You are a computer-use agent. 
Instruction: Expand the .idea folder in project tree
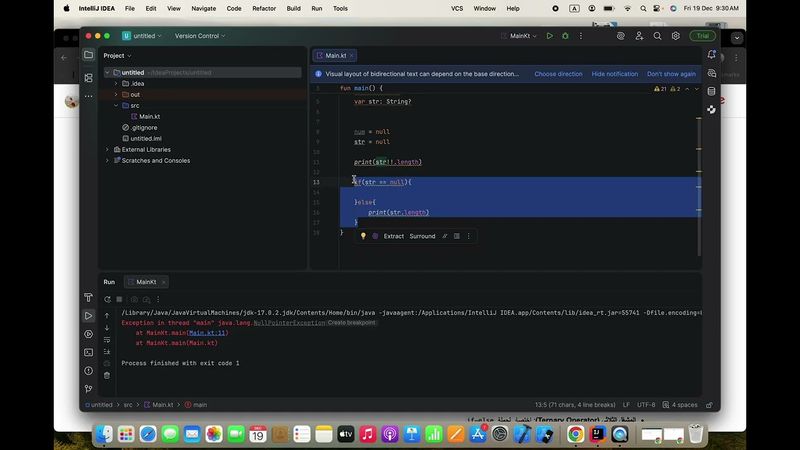tap(116, 83)
